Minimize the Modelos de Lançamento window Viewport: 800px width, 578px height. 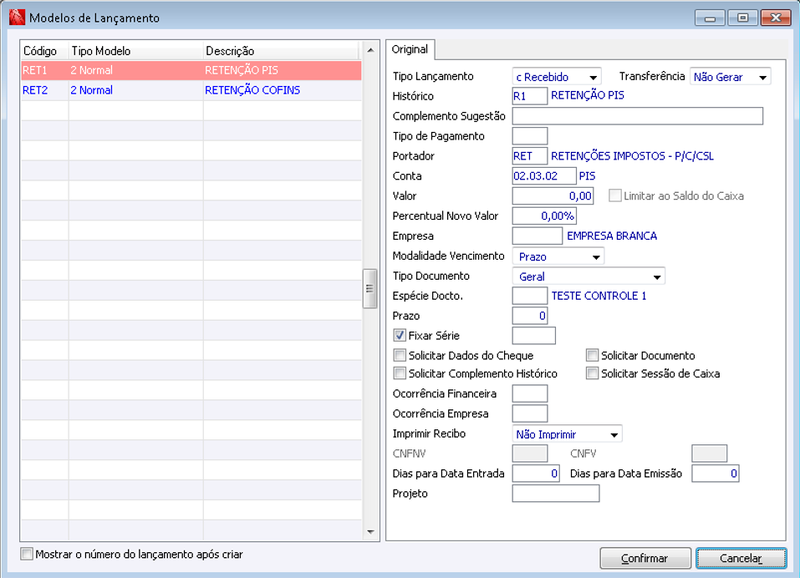point(710,18)
